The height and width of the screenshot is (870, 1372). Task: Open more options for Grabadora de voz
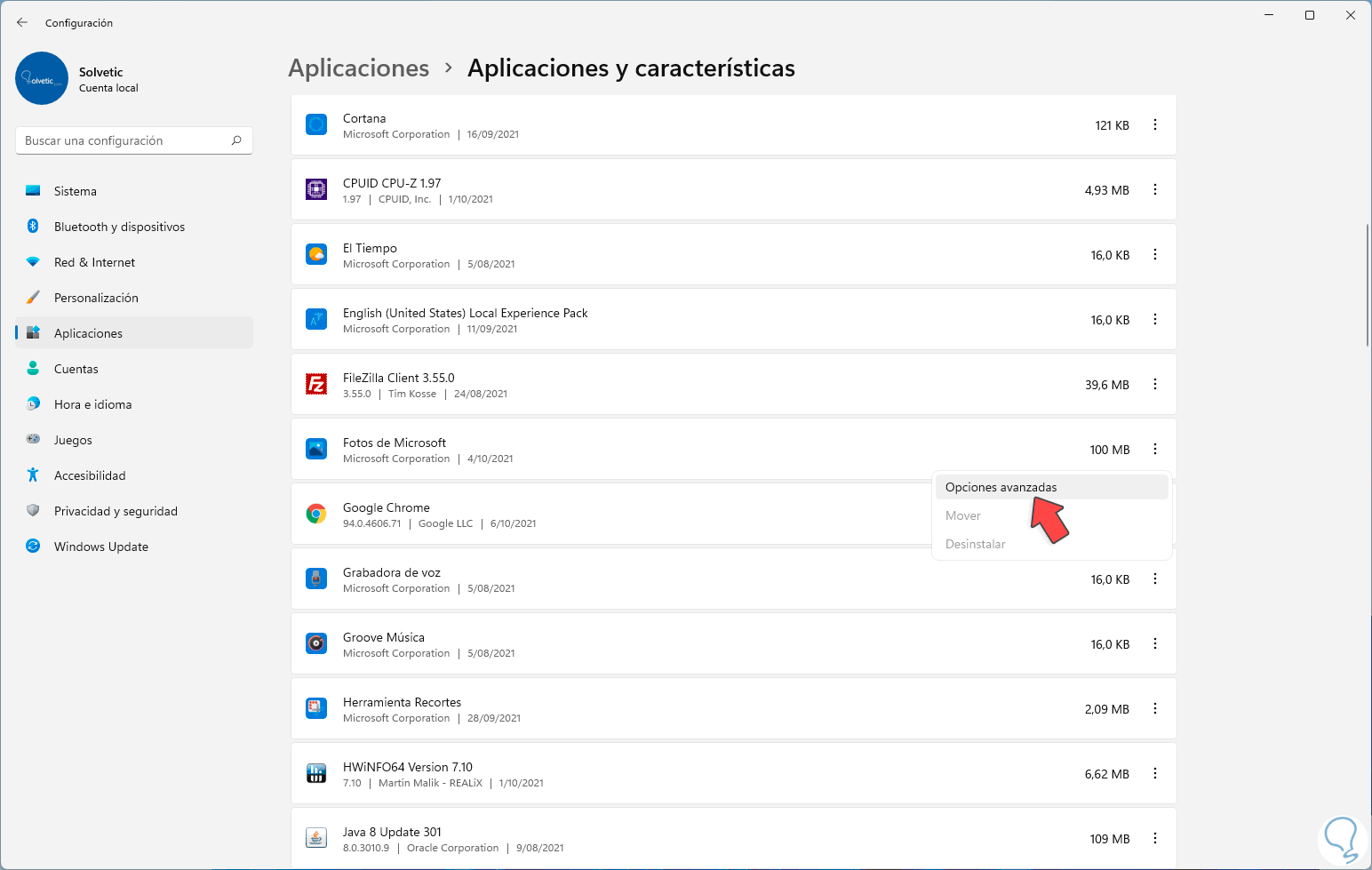coord(1155,579)
